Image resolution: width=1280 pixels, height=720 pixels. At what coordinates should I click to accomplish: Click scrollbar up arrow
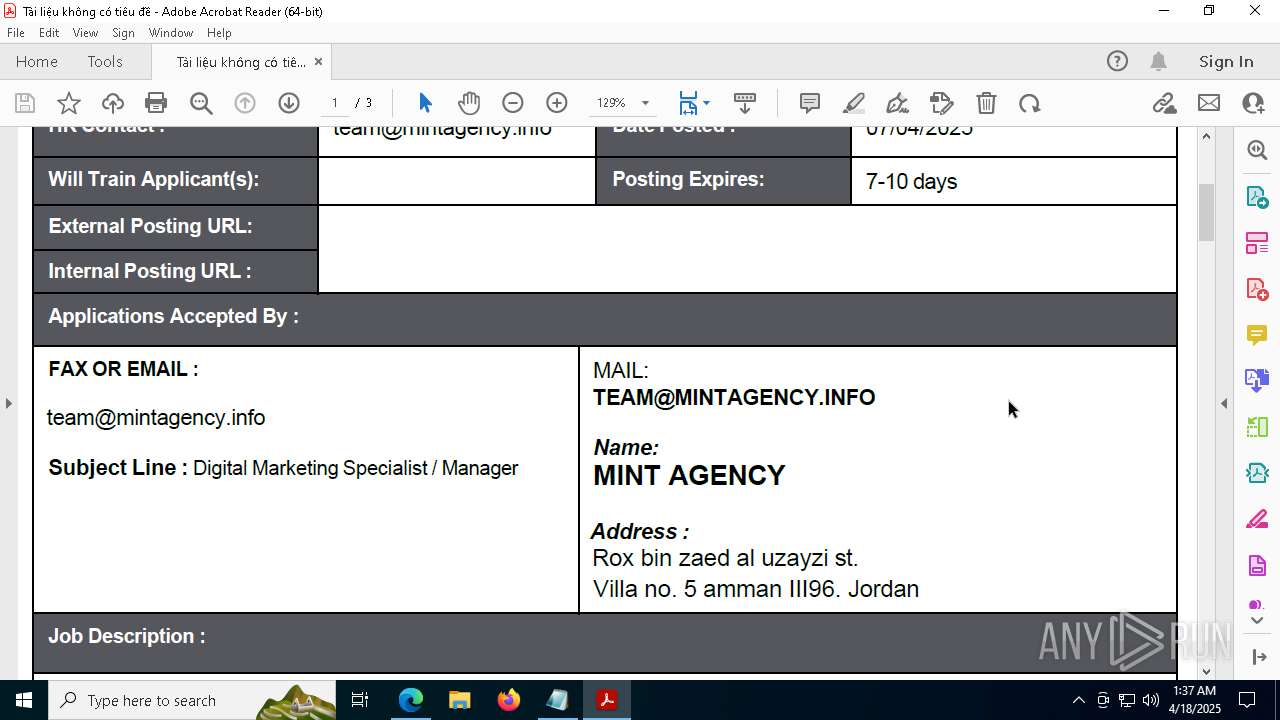(1206, 136)
